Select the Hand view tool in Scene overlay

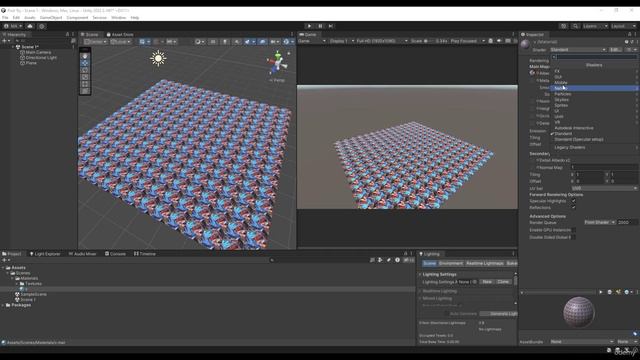coord(85,56)
